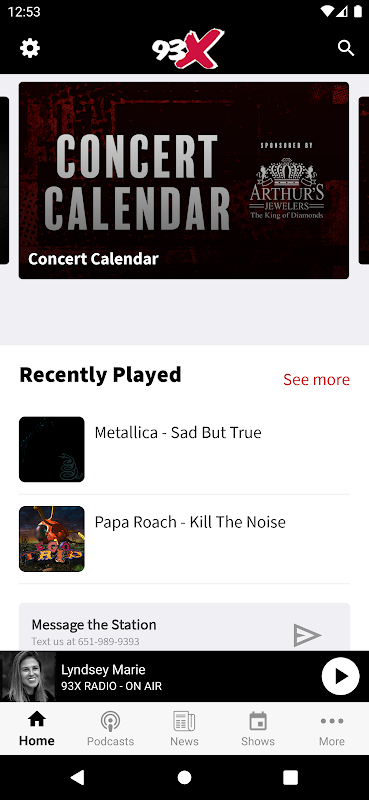Open the Podcasts tab
The height and width of the screenshot is (800, 369).
[110, 729]
